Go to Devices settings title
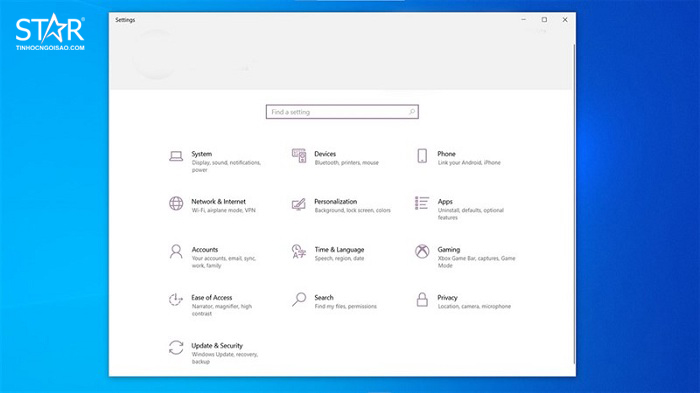 point(325,154)
